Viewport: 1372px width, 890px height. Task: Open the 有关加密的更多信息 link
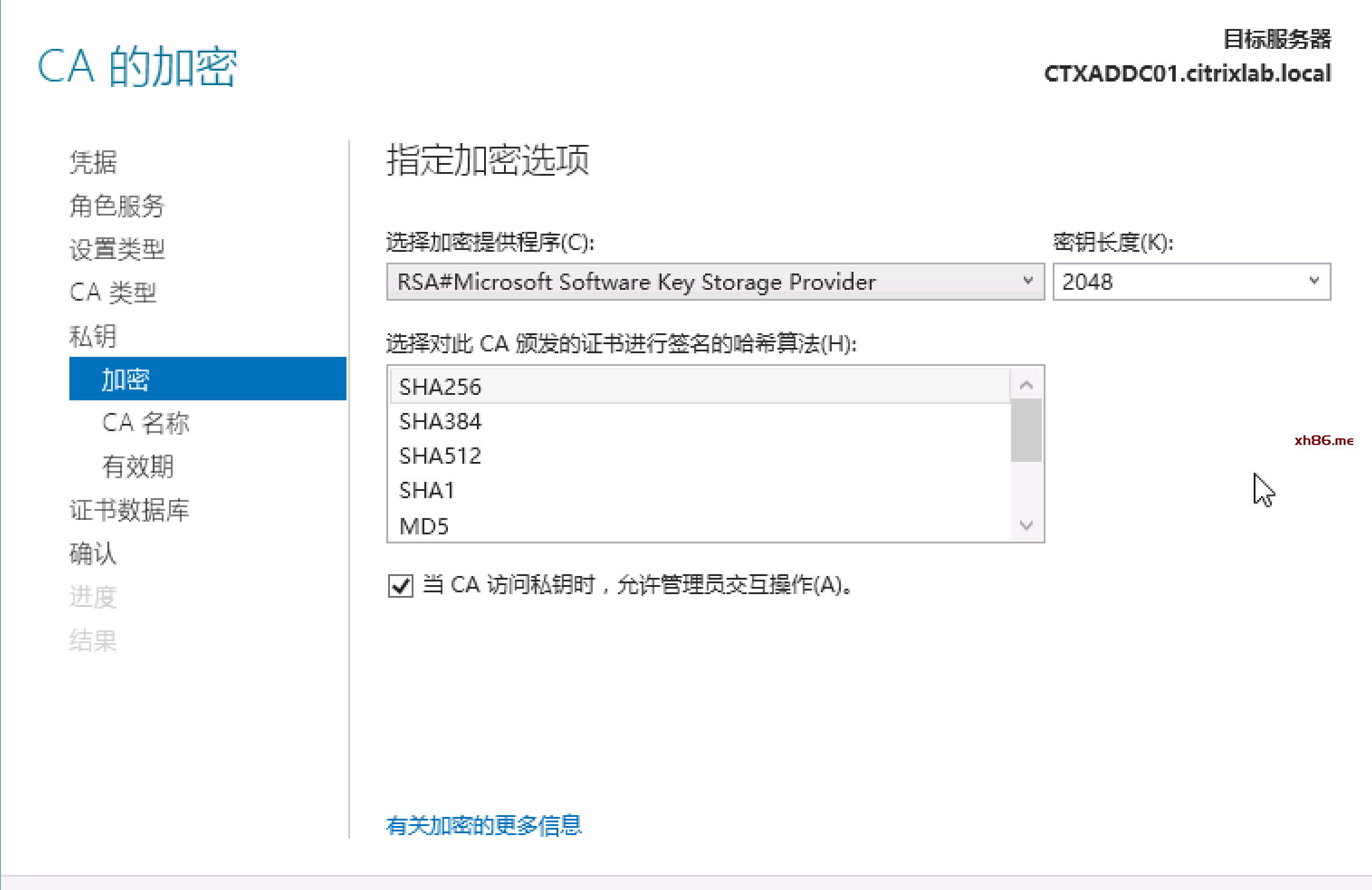[483, 825]
